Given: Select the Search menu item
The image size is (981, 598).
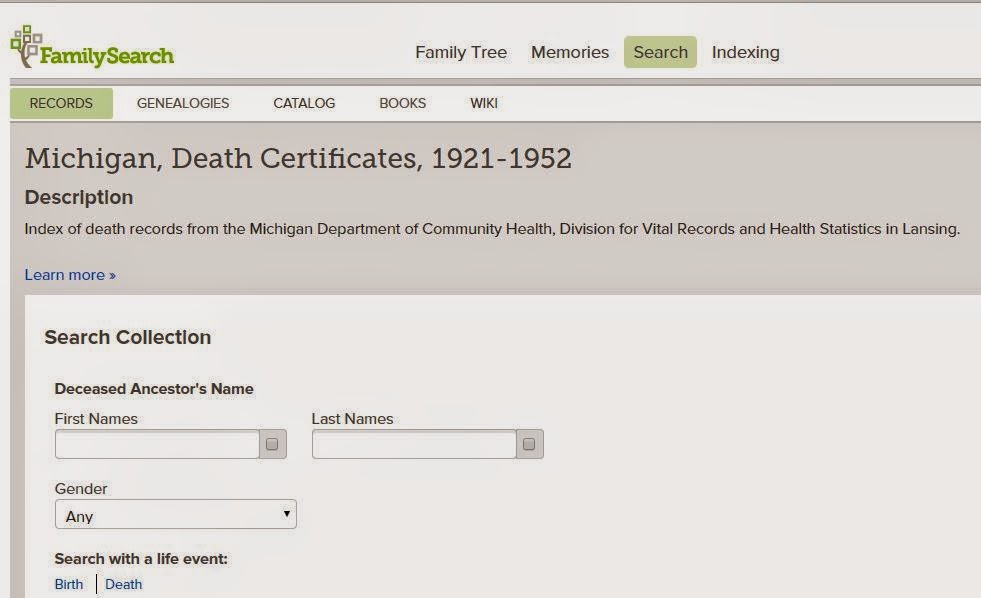Looking at the screenshot, I should 660,52.
